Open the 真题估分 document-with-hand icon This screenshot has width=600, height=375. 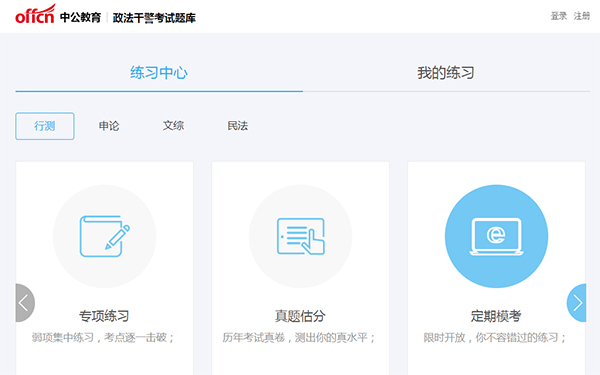click(x=300, y=236)
